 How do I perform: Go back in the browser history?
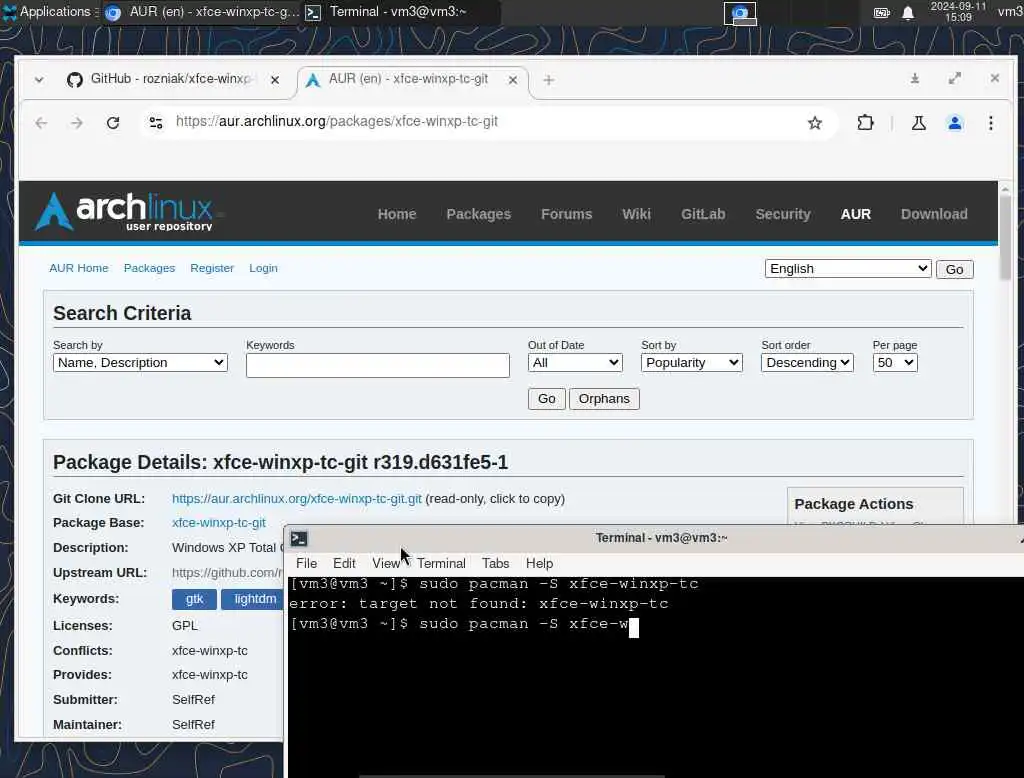(41, 123)
